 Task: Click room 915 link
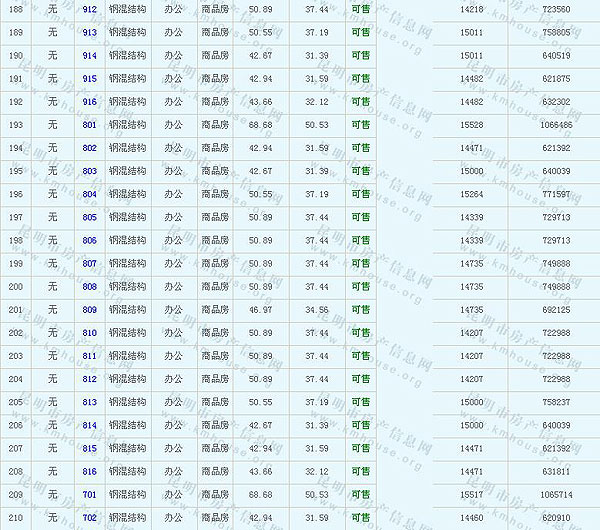90,78
